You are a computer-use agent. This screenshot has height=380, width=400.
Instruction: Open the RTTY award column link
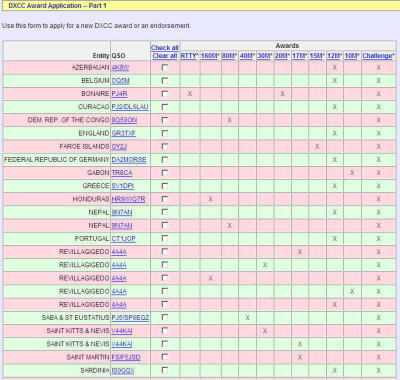point(189,56)
